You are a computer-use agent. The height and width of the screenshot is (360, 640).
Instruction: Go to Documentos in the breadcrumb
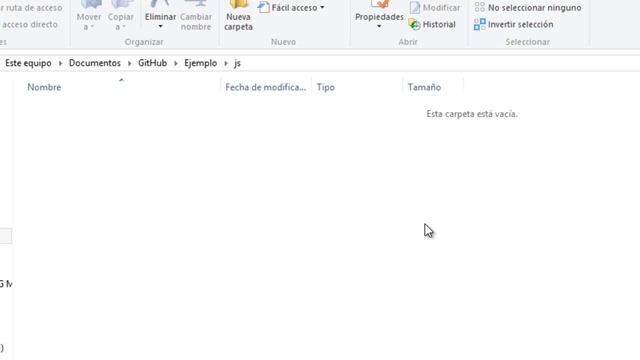click(95, 63)
